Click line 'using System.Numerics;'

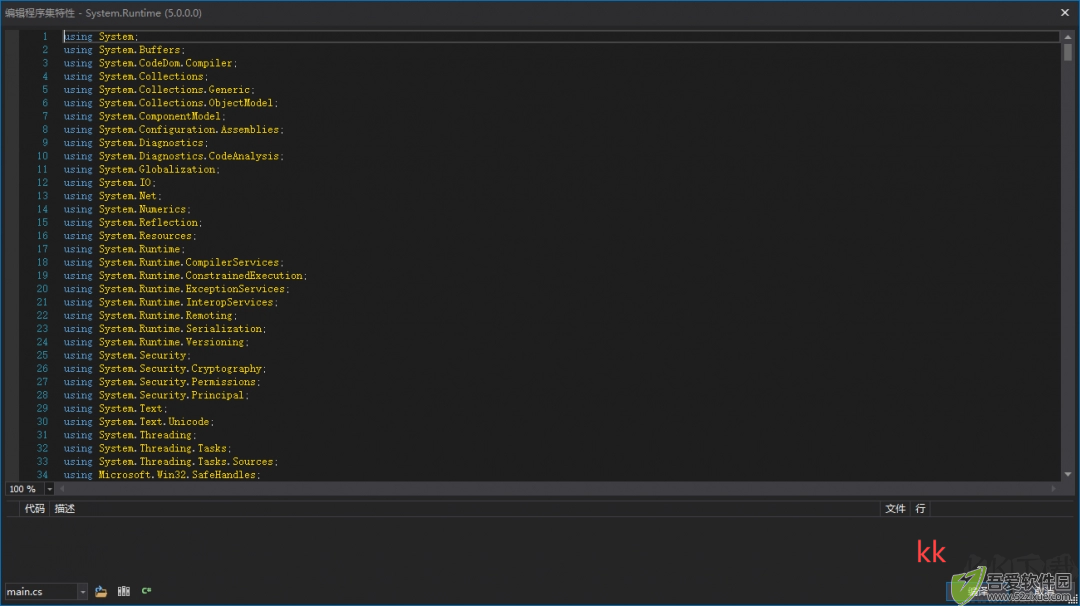tap(127, 209)
